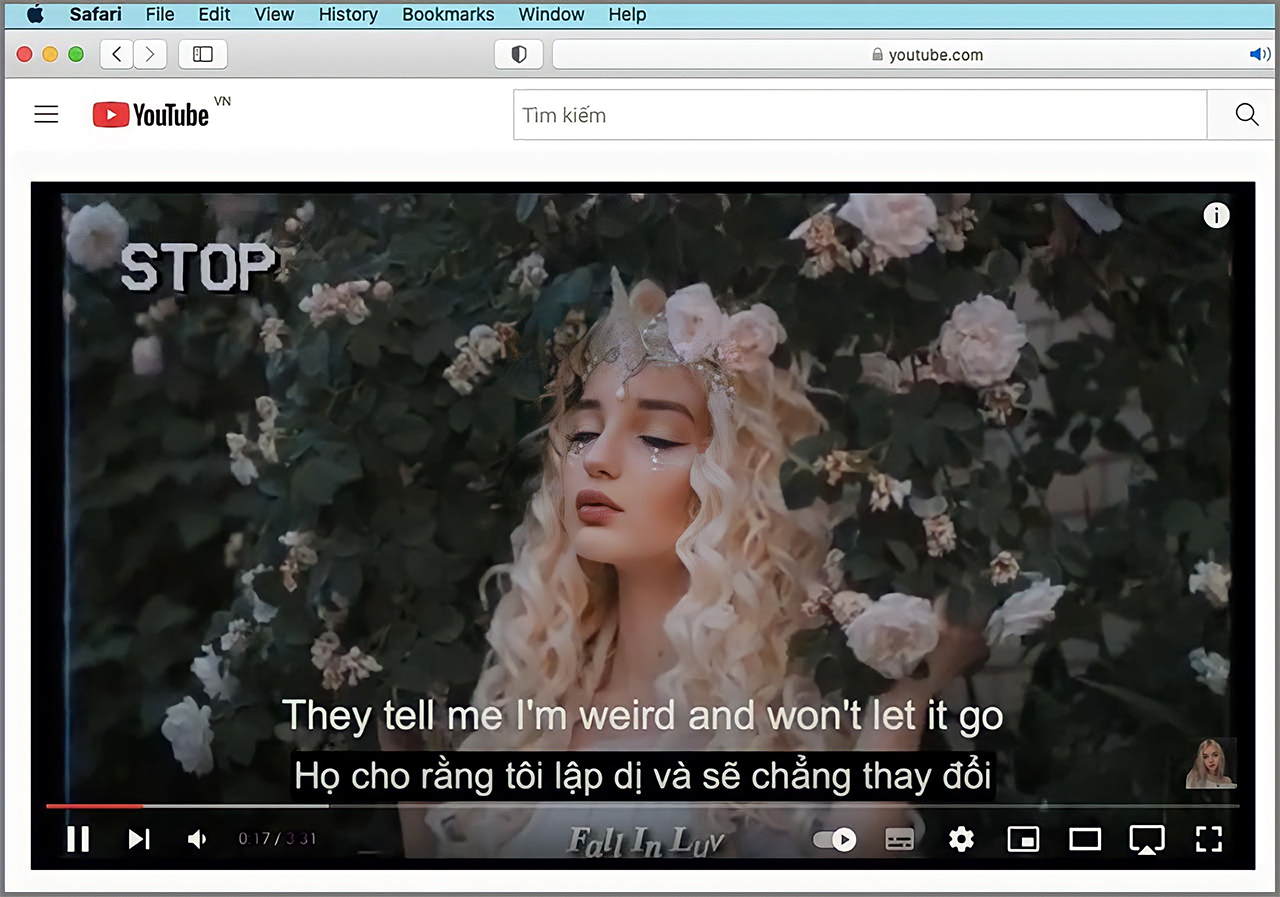Image resolution: width=1280 pixels, height=897 pixels.
Task: Open the History menu
Action: click(348, 14)
